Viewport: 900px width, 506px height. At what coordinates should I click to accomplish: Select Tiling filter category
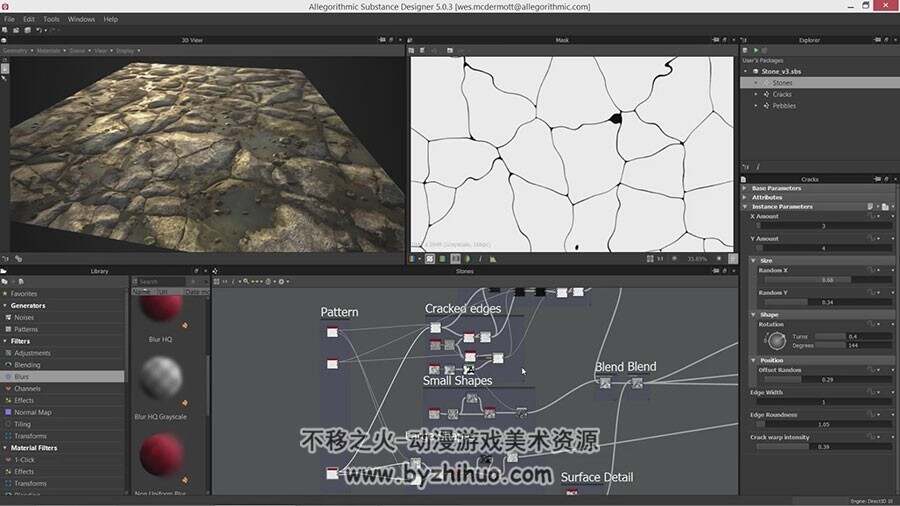tap(22, 425)
